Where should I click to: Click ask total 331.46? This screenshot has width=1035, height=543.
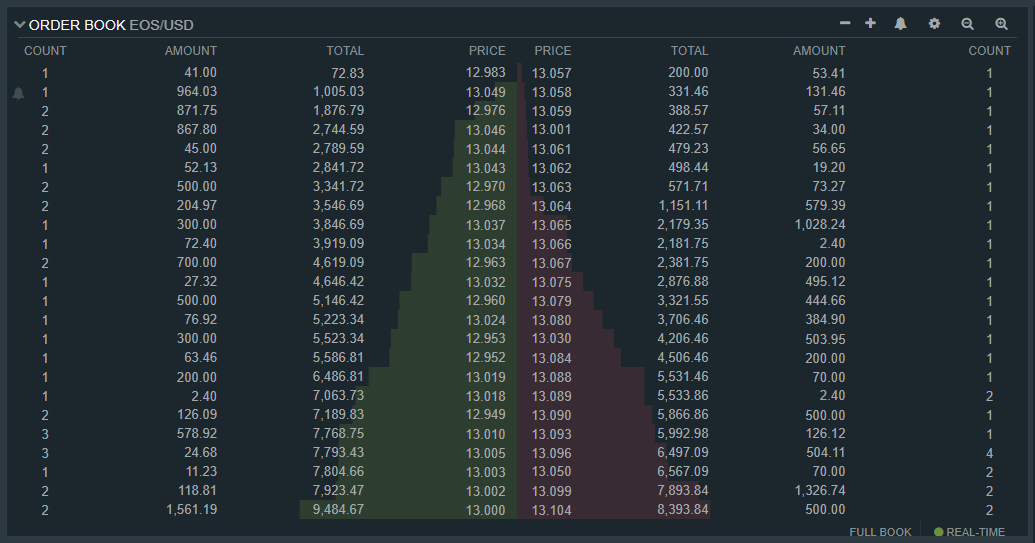coord(688,92)
